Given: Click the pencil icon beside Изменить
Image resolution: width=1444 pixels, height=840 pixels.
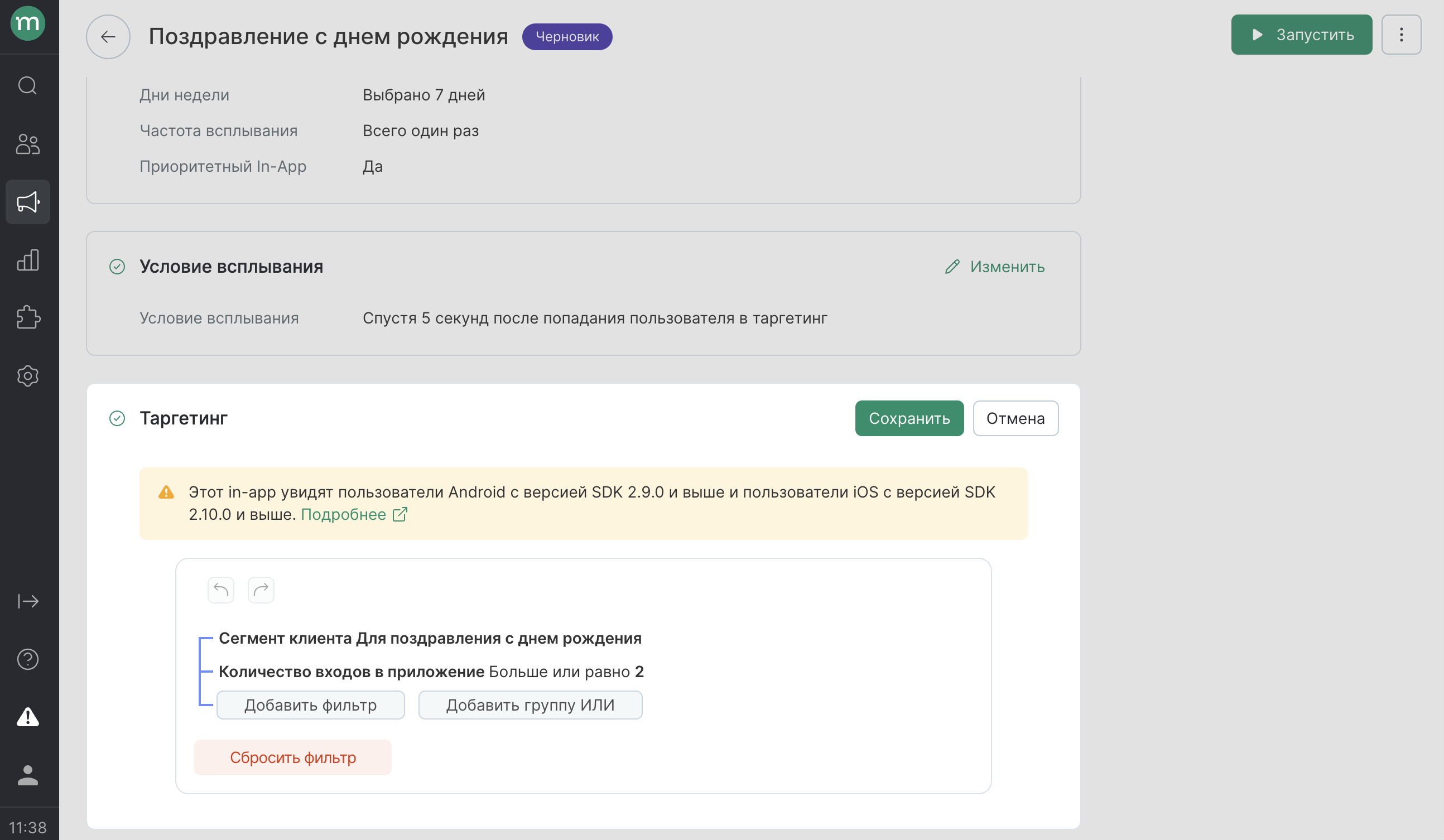Looking at the screenshot, I should coord(952,267).
